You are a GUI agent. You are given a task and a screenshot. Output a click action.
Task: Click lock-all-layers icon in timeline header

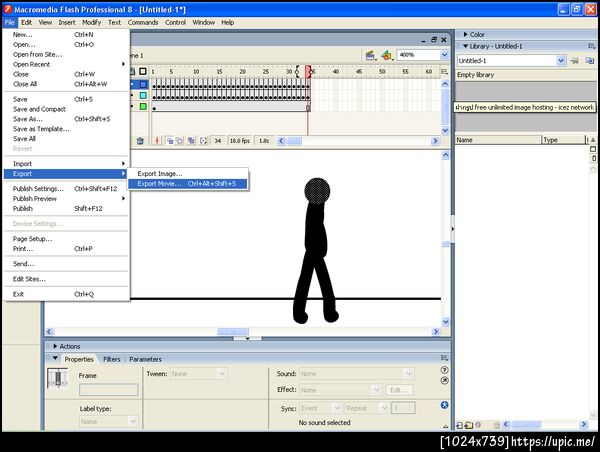click(x=133, y=71)
